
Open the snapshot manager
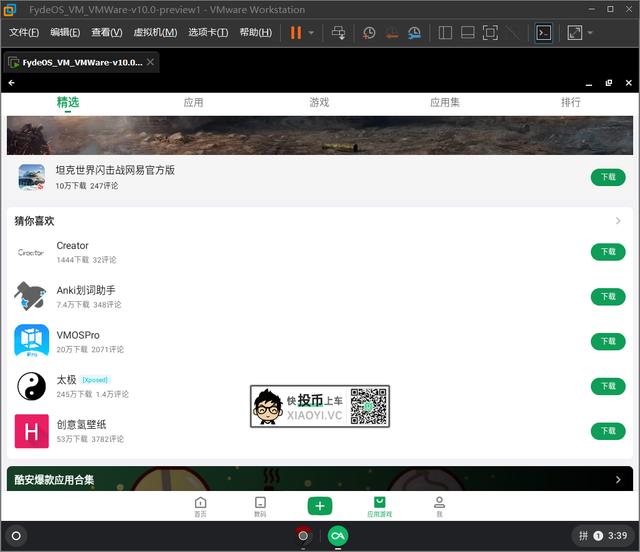414,33
